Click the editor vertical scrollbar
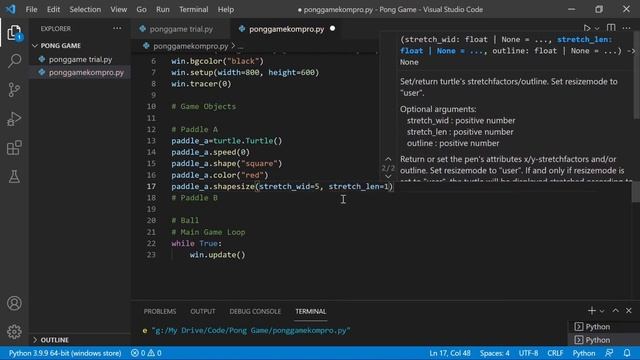 [x=636, y=192]
